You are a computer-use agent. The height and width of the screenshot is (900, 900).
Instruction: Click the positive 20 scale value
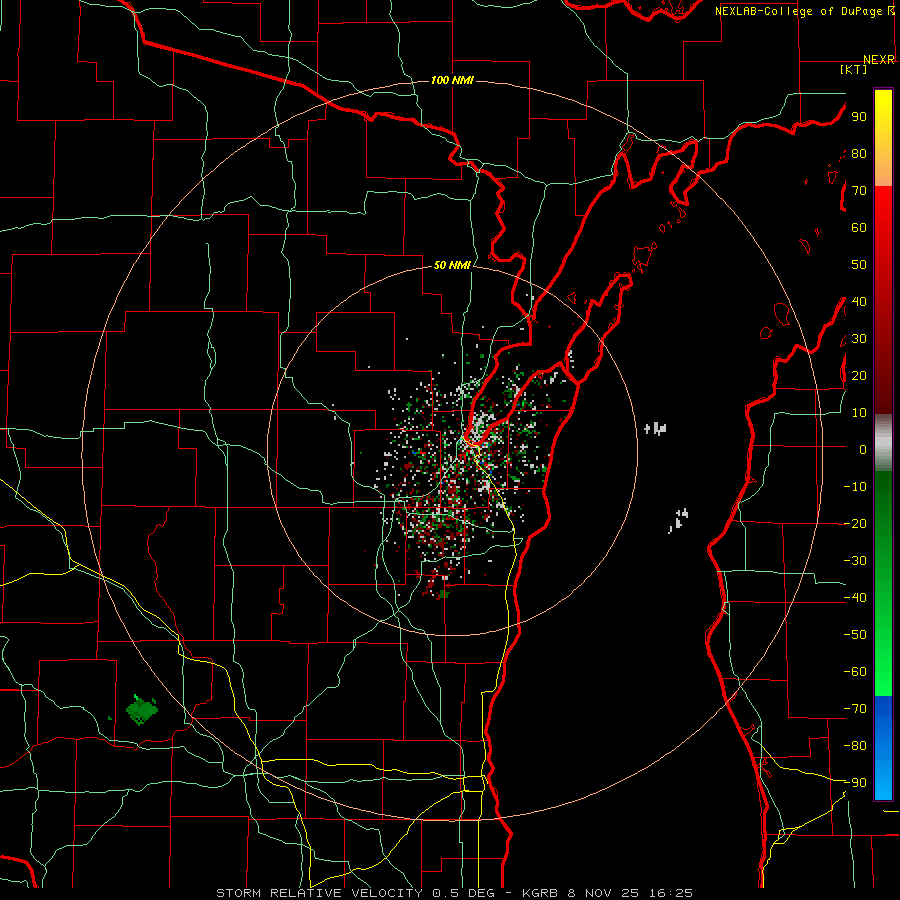click(x=859, y=375)
